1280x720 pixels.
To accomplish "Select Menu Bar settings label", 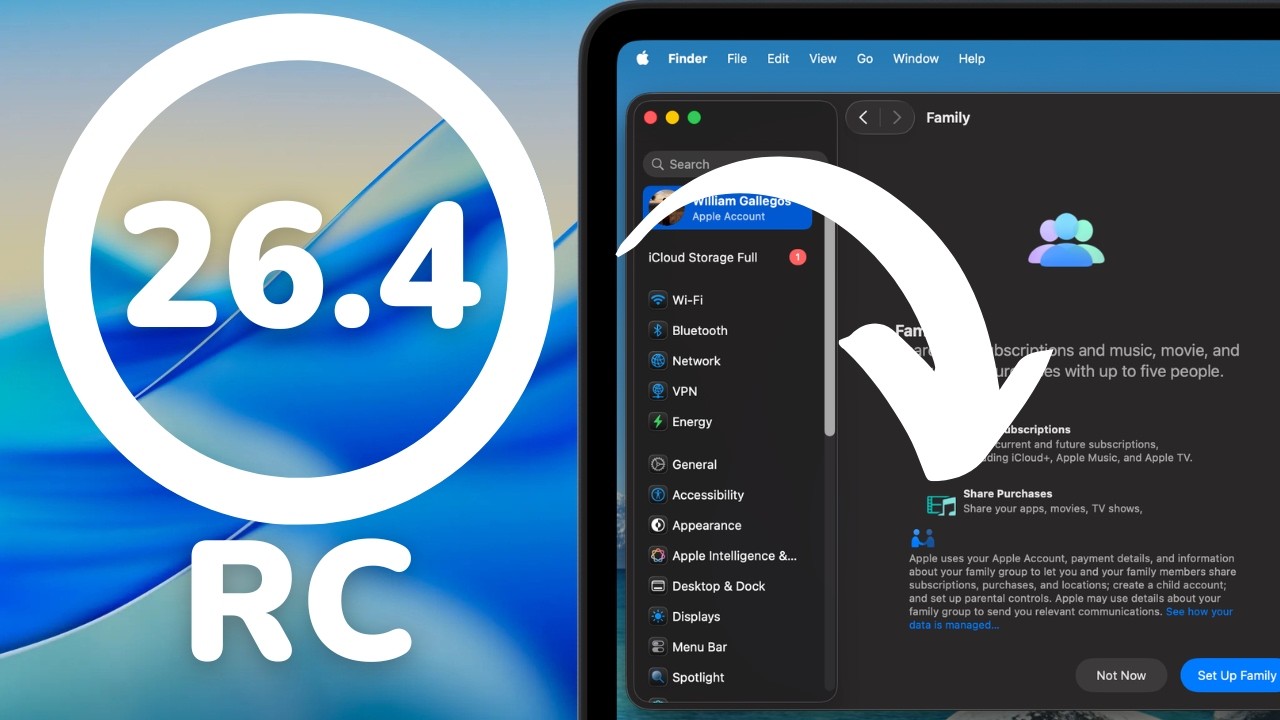I will click(700, 647).
